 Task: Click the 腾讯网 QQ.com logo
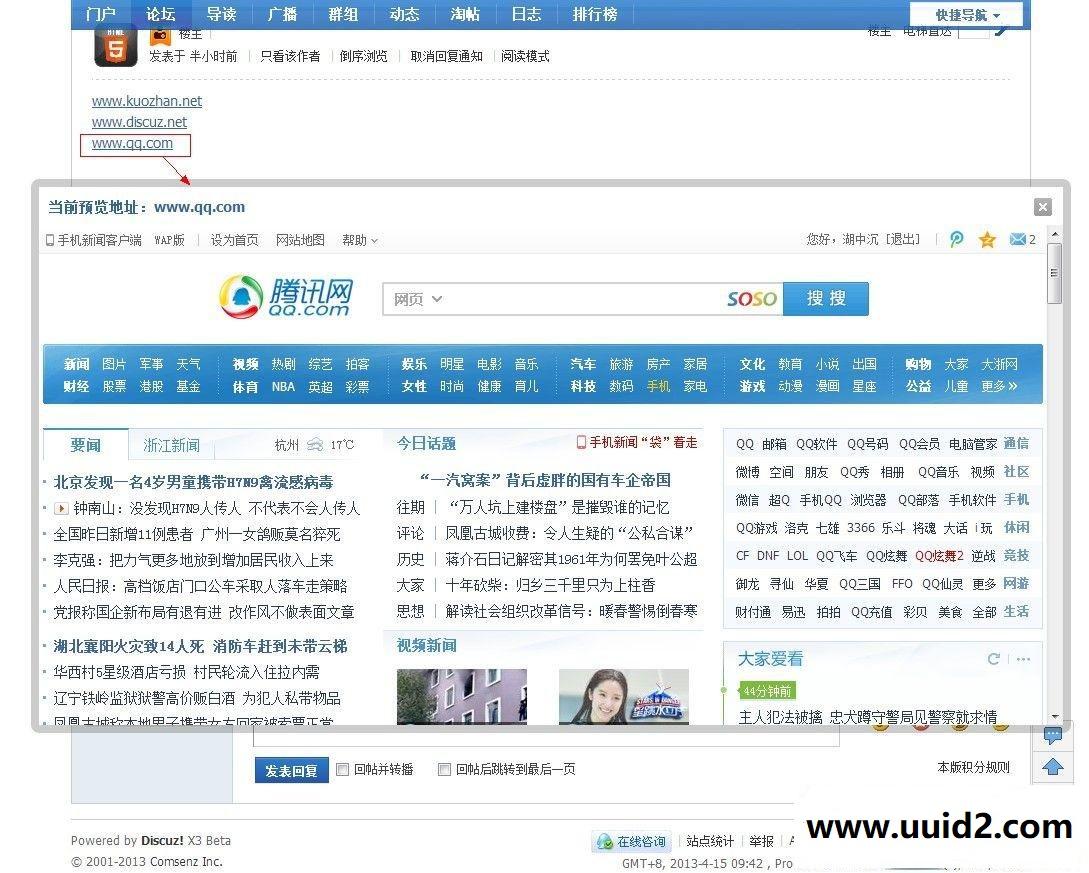(283, 298)
